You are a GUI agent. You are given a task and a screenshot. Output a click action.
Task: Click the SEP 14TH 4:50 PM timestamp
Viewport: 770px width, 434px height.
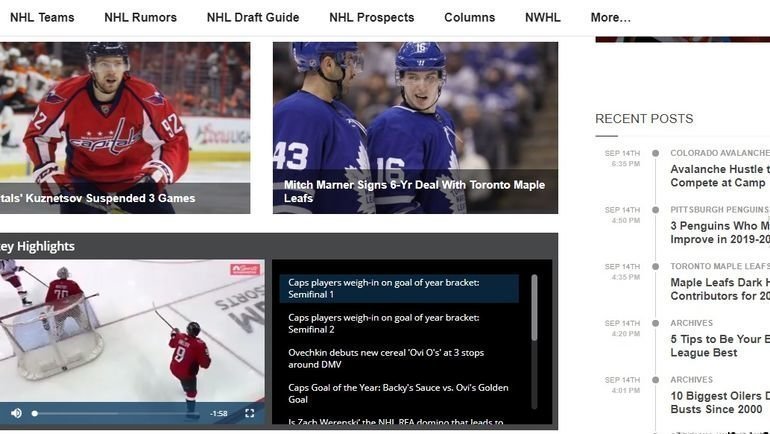pyautogui.click(x=622, y=215)
